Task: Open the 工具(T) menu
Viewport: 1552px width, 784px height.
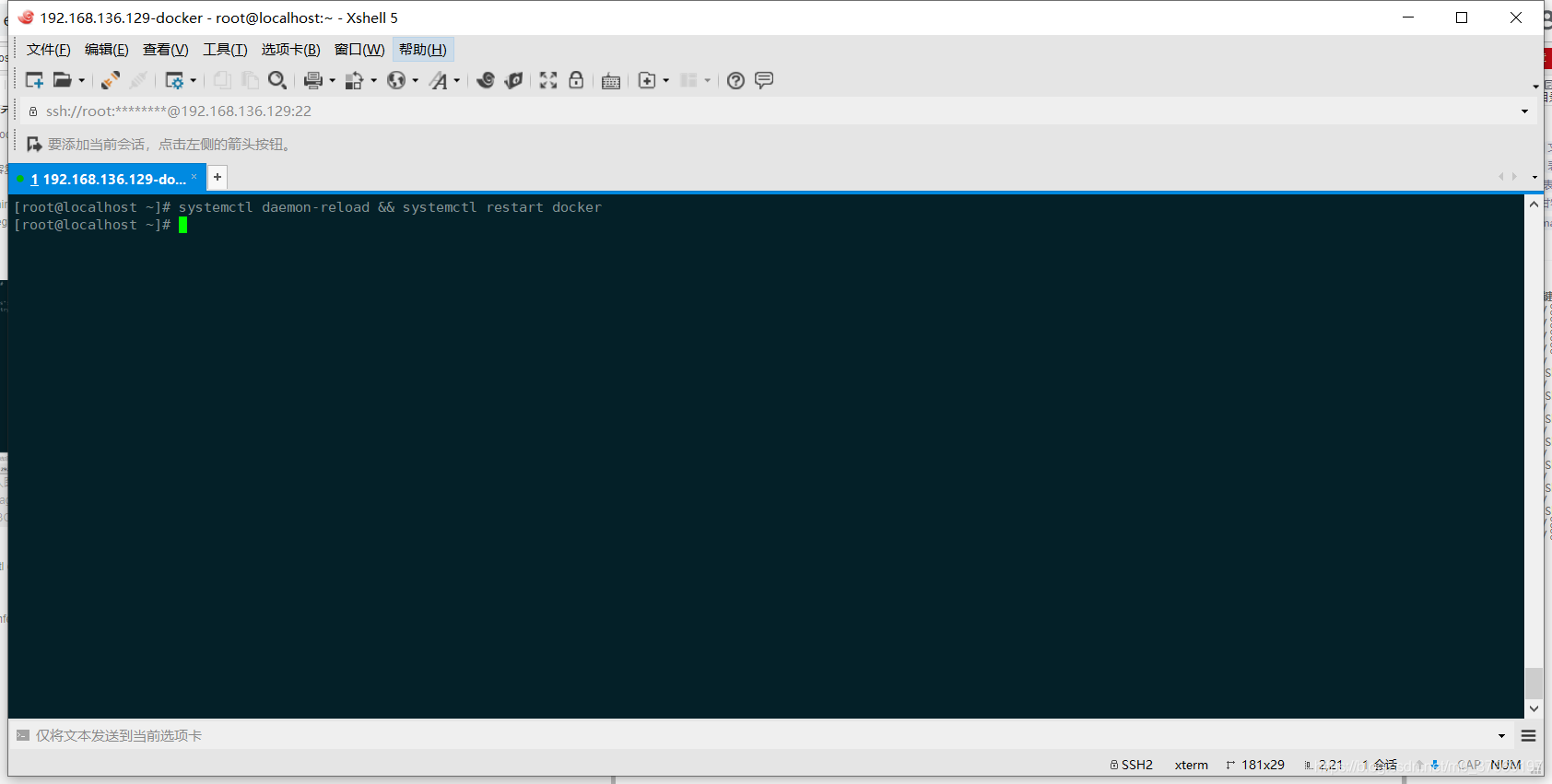Action: tap(226, 50)
